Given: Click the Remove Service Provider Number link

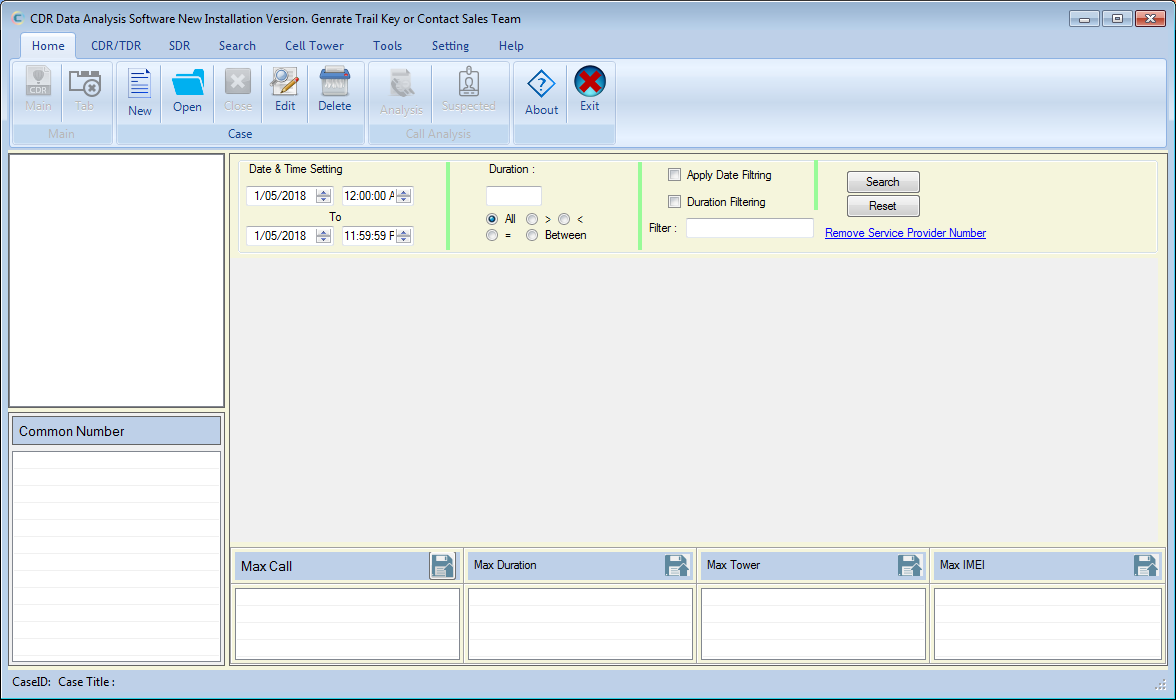Looking at the screenshot, I should 904,232.
